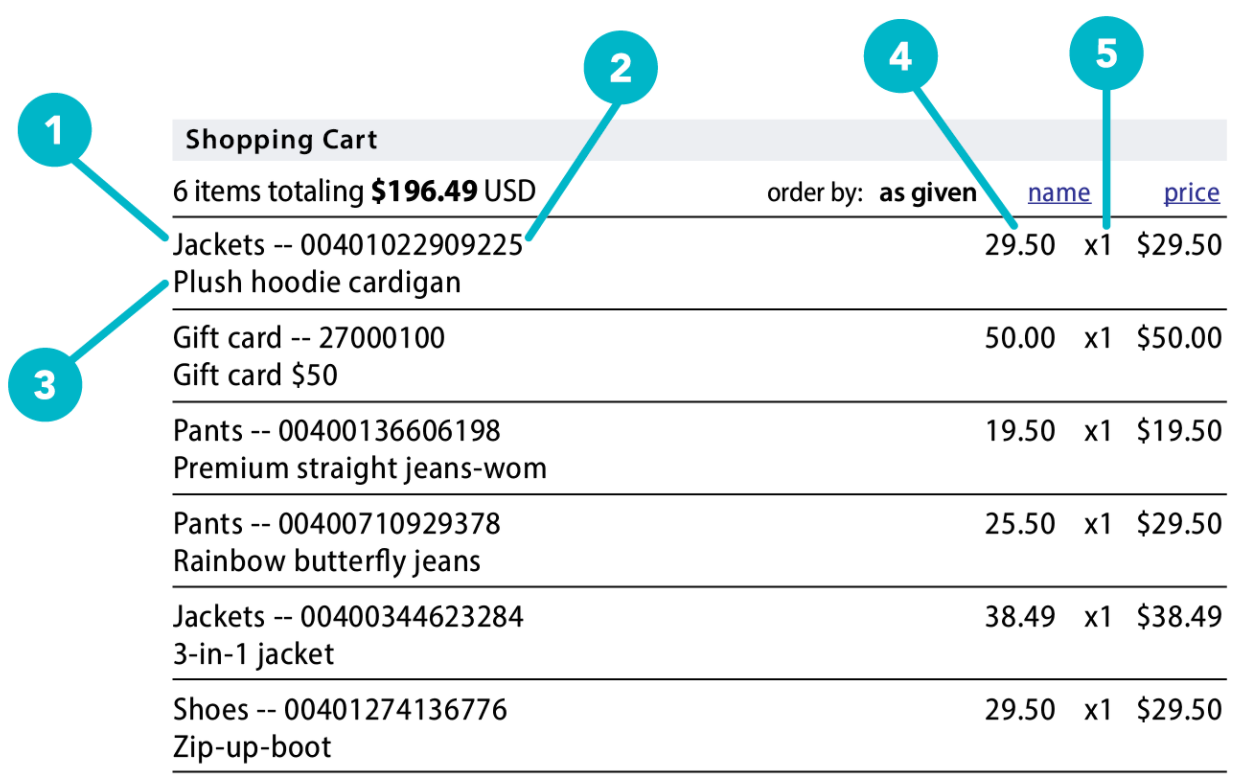The image size is (1238, 780).
Task: Click the Rainbow butterfly jeans item
Action: click(x=327, y=561)
